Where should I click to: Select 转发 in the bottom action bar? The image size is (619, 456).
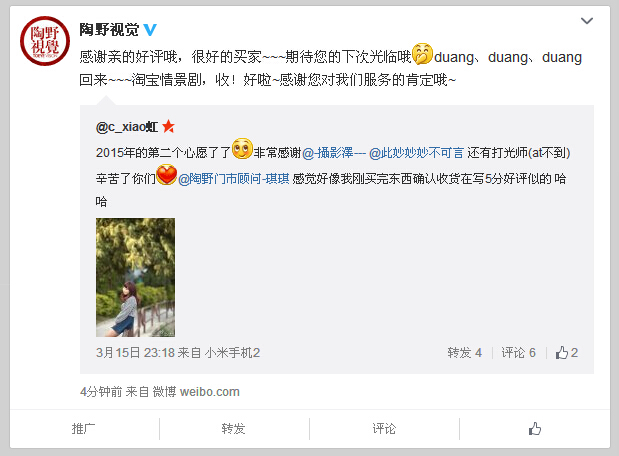[x=234, y=429]
